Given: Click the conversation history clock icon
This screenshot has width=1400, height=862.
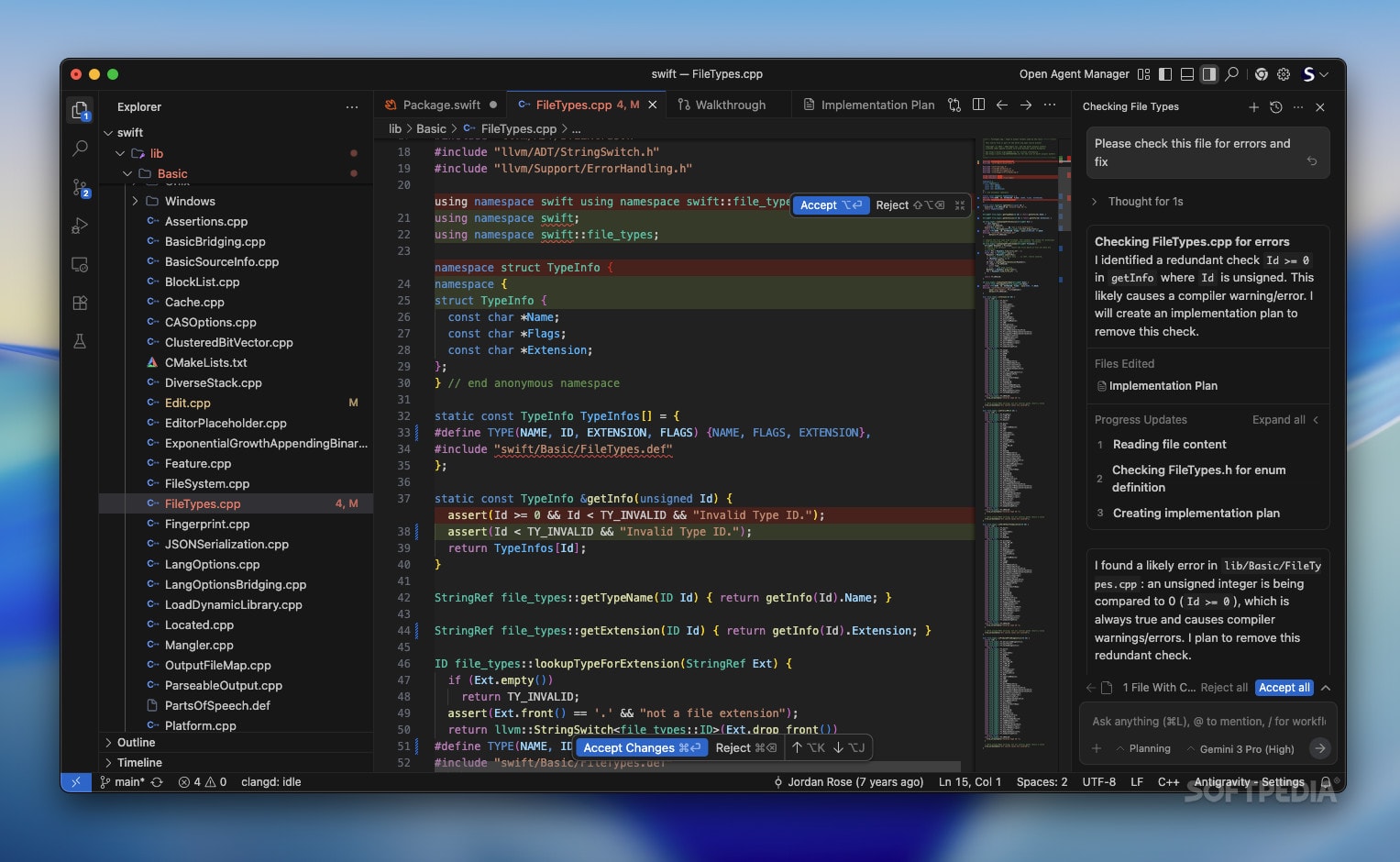Looking at the screenshot, I should [x=1275, y=107].
